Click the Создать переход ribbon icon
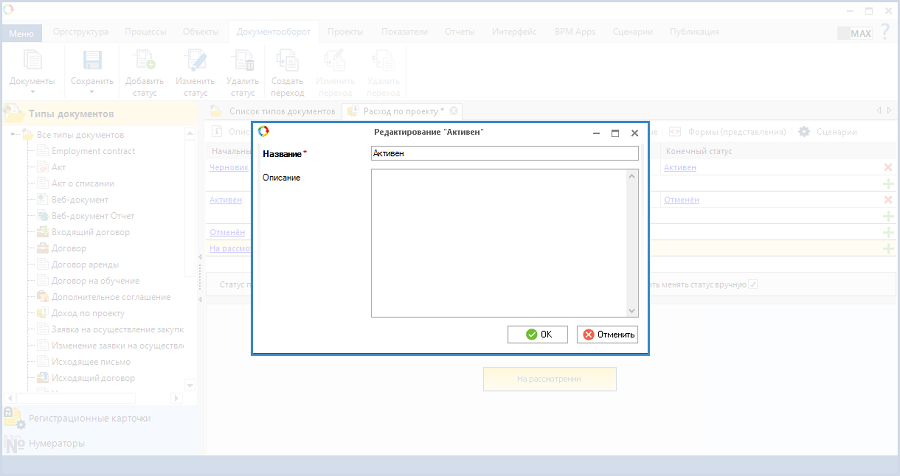900x476 pixels. point(287,61)
